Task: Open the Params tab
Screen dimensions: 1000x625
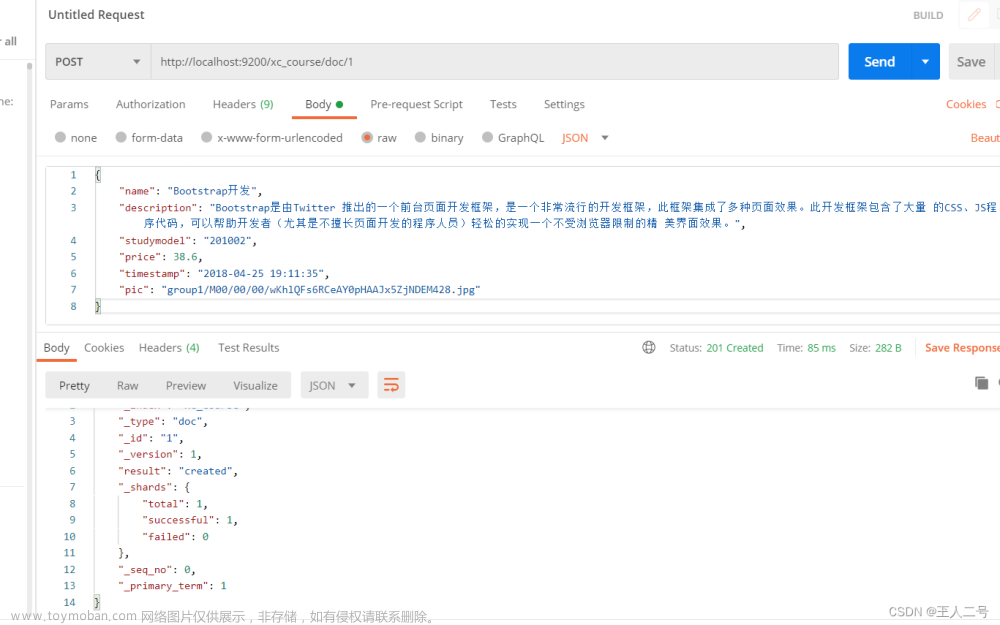Action: click(70, 104)
